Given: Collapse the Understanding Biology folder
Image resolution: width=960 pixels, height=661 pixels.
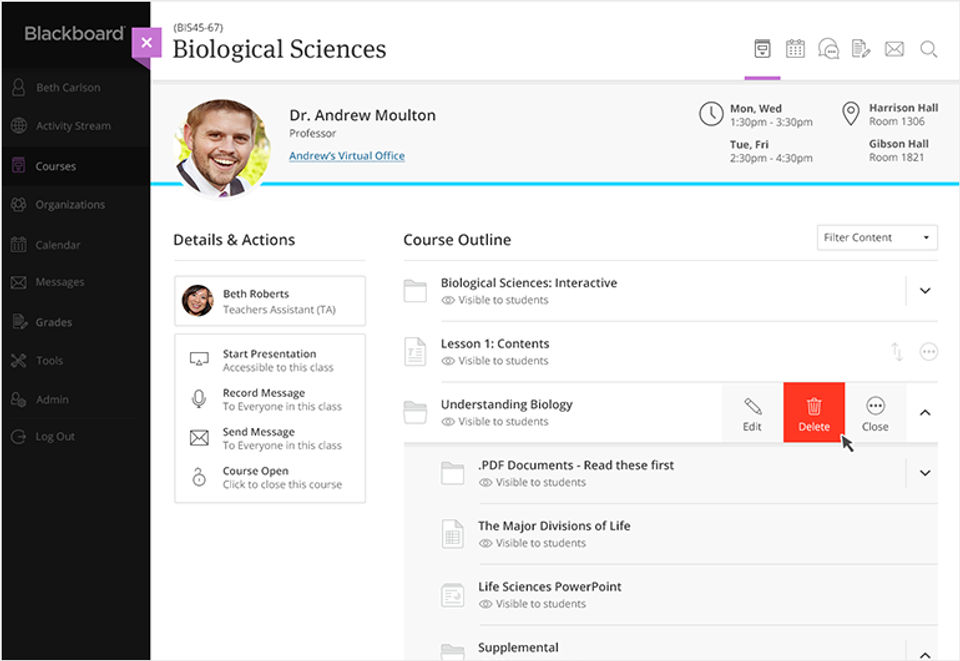Looking at the screenshot, I should coord(925,413).
